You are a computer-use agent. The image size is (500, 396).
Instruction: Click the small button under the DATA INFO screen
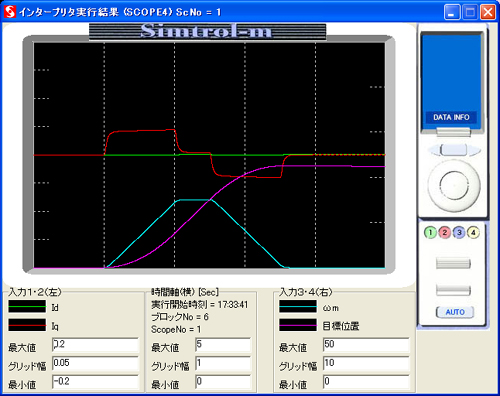click(453, 132)
